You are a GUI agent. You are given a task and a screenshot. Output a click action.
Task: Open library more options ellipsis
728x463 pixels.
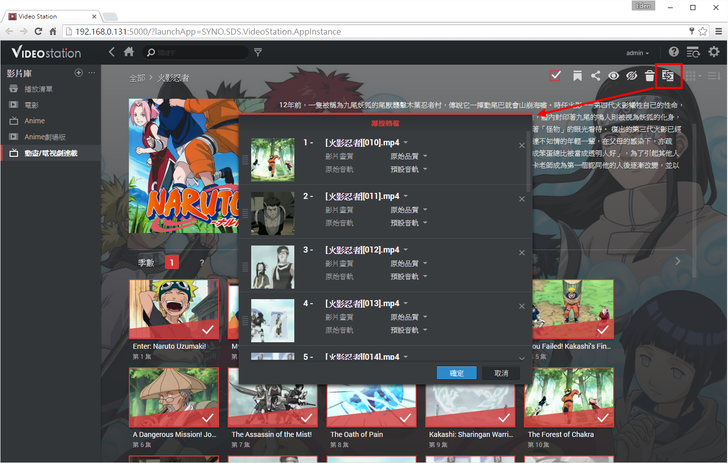pyautogui.click(x=92, y=72)
